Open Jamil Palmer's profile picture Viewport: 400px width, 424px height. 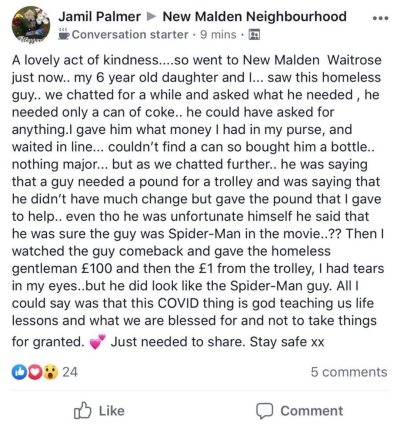coord(31,25)
